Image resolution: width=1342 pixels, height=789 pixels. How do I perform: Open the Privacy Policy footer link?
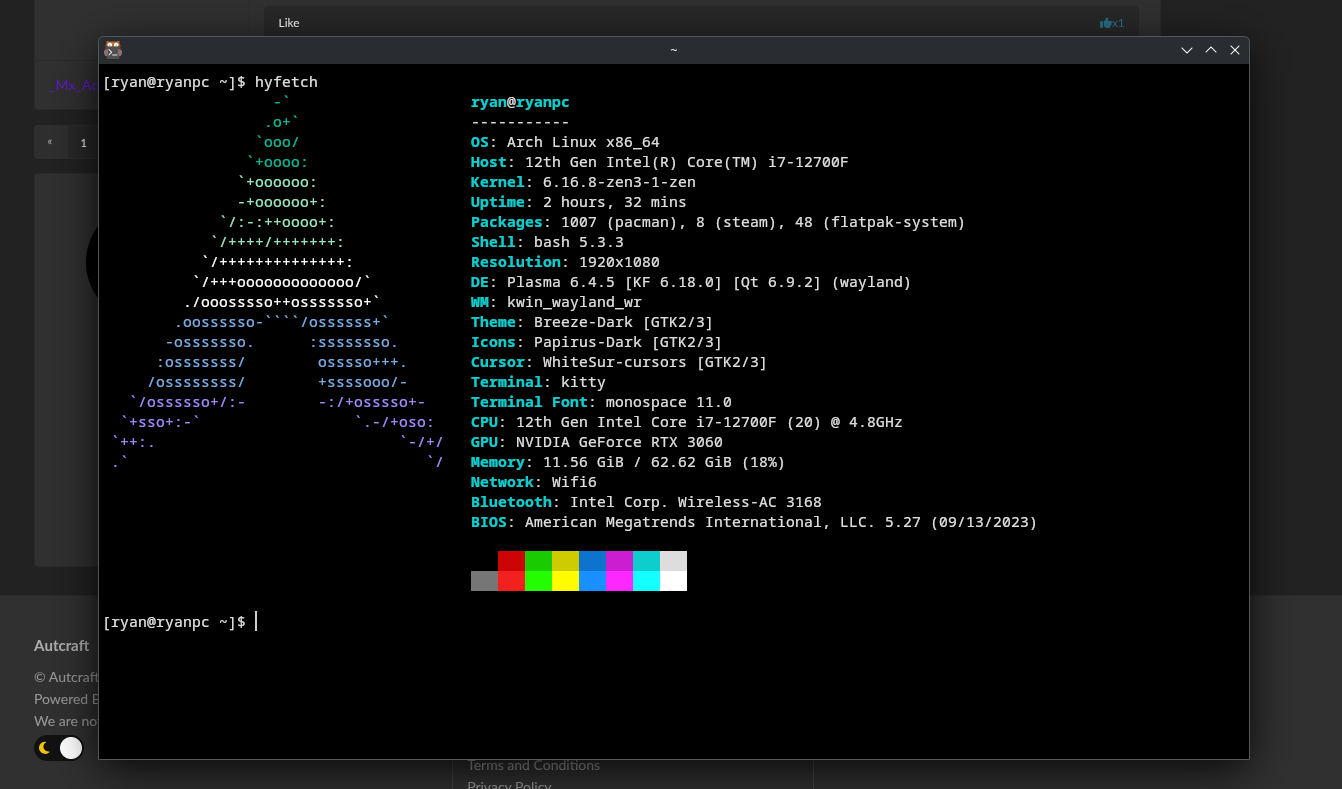click(509, 784)
